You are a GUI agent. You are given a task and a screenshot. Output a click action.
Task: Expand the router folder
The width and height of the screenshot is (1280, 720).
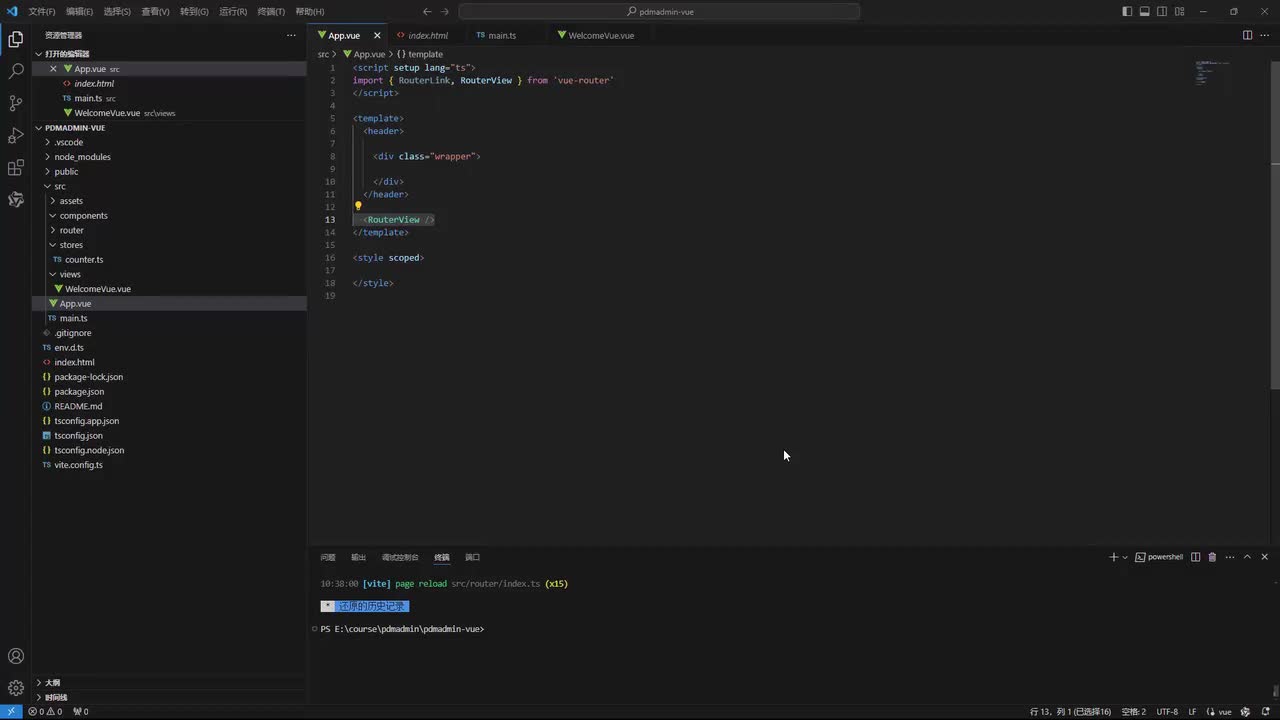point(71,230)
